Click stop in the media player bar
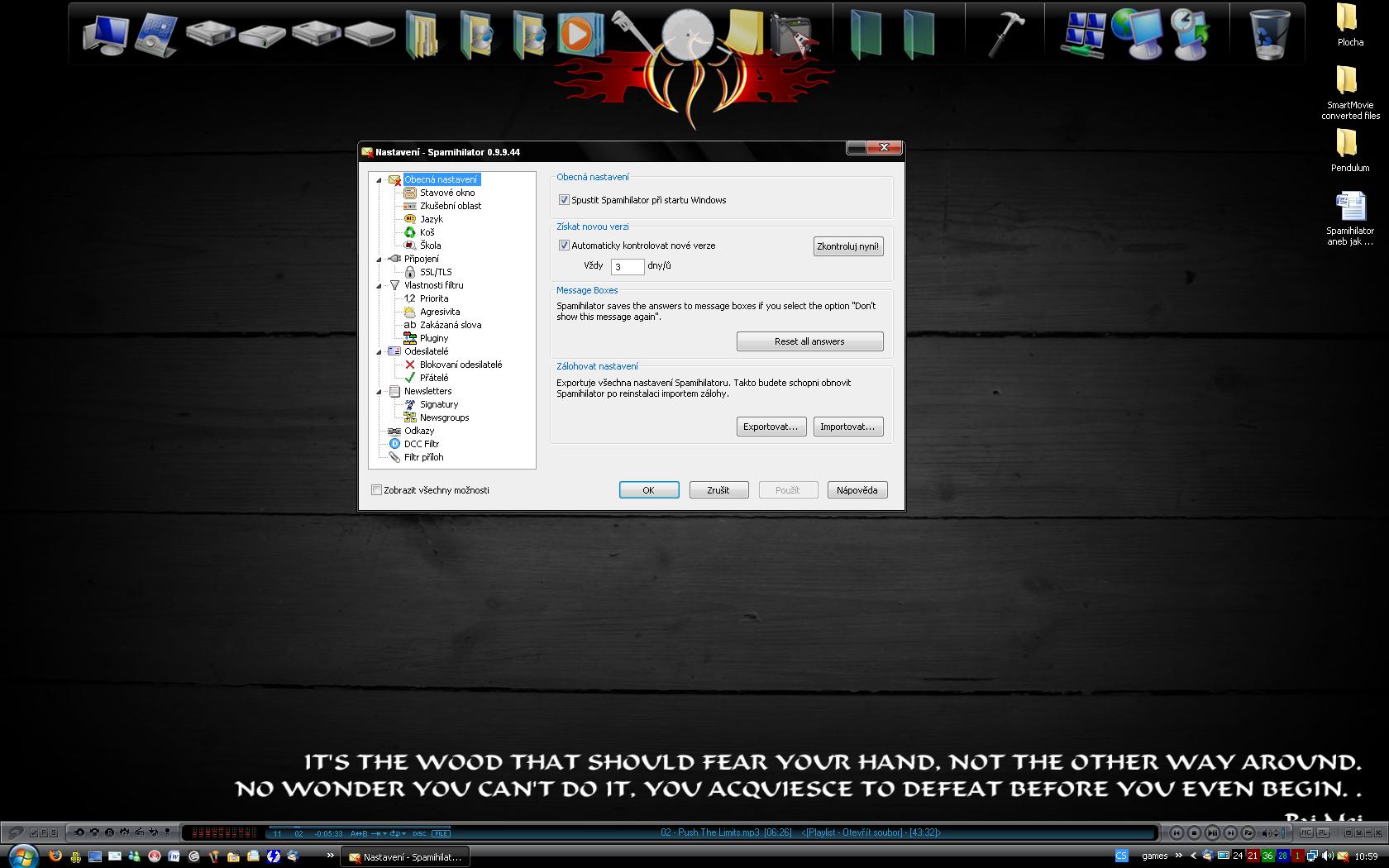The image size is (1389, 868). (x=1195, y=833)
